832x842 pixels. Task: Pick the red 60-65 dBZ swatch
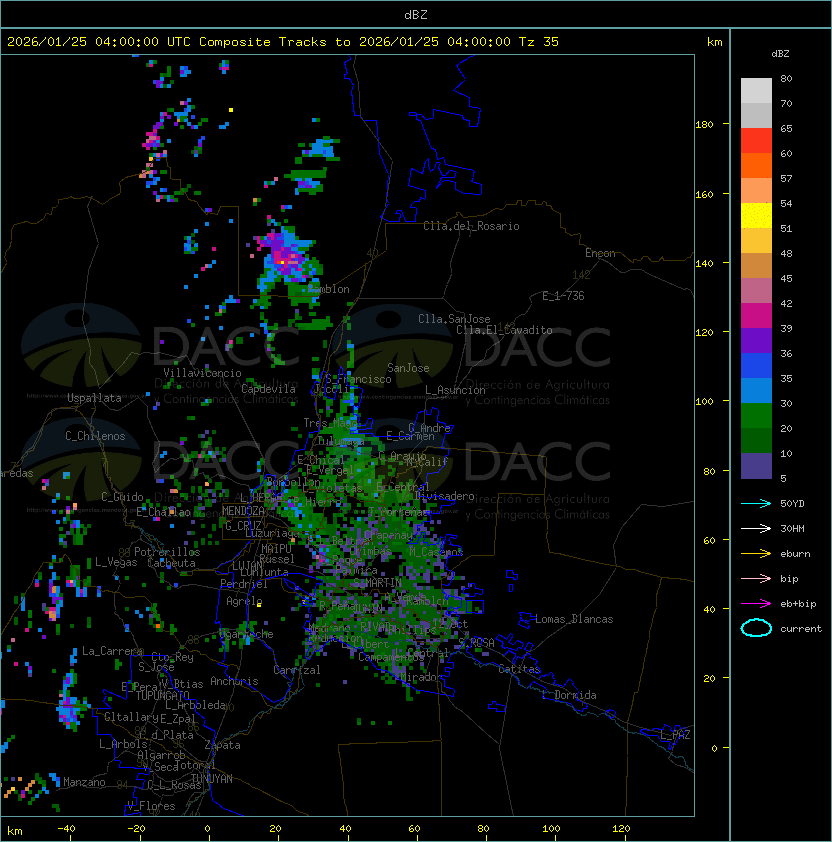pos(756,141)
